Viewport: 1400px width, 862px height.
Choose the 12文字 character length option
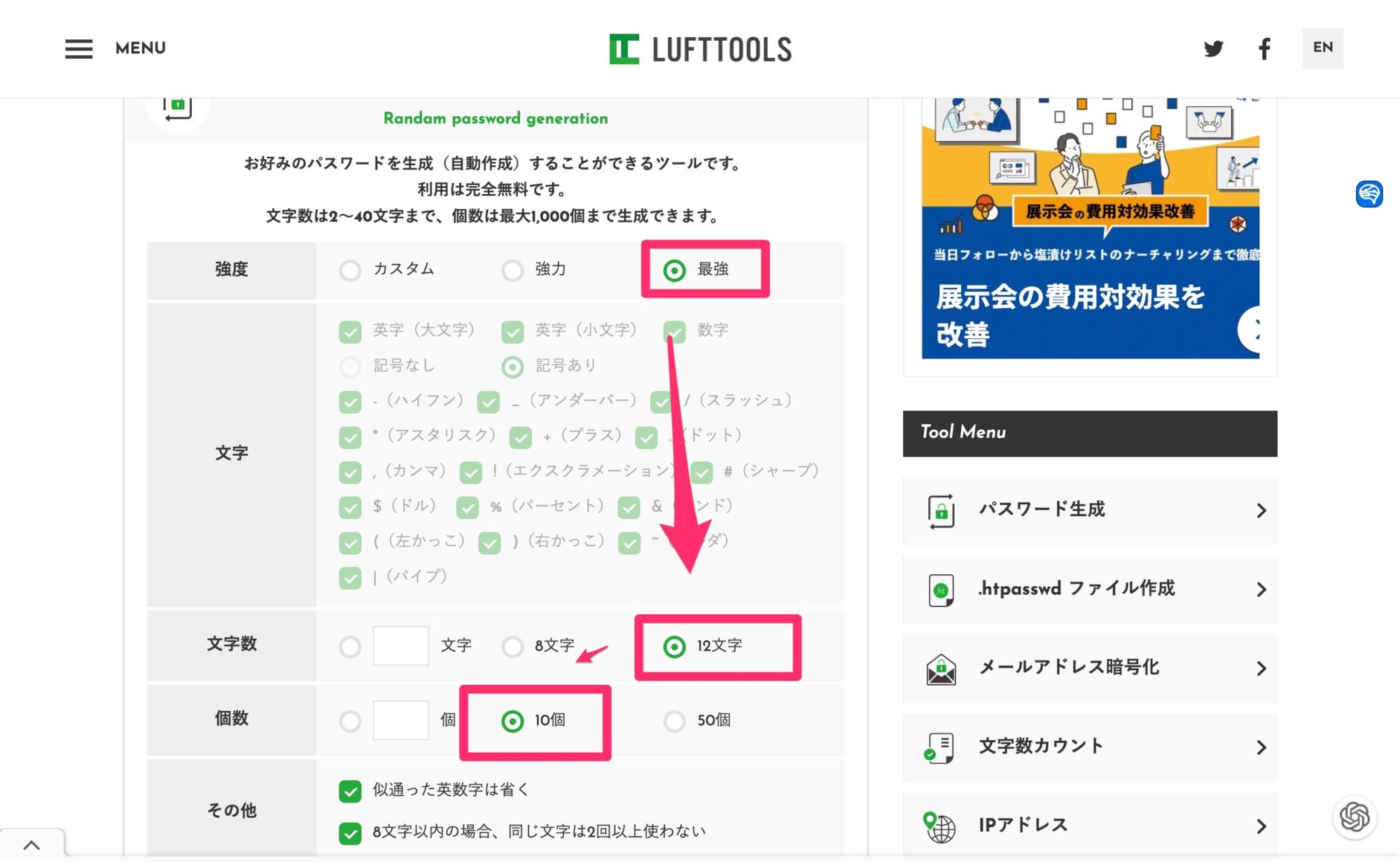coord(674,646)
